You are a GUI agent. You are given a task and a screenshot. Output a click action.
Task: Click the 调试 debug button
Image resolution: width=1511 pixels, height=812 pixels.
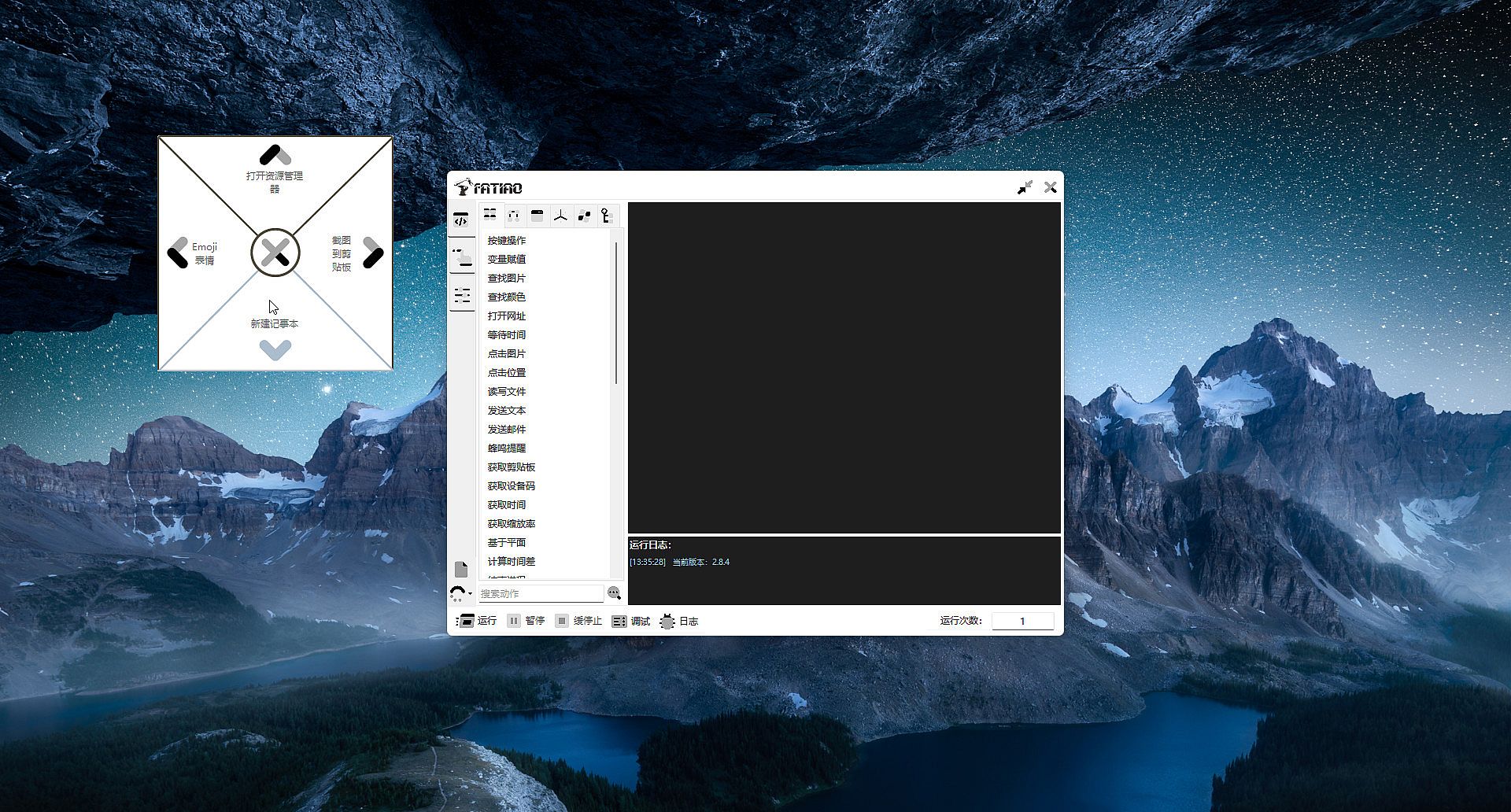(631, 621)
